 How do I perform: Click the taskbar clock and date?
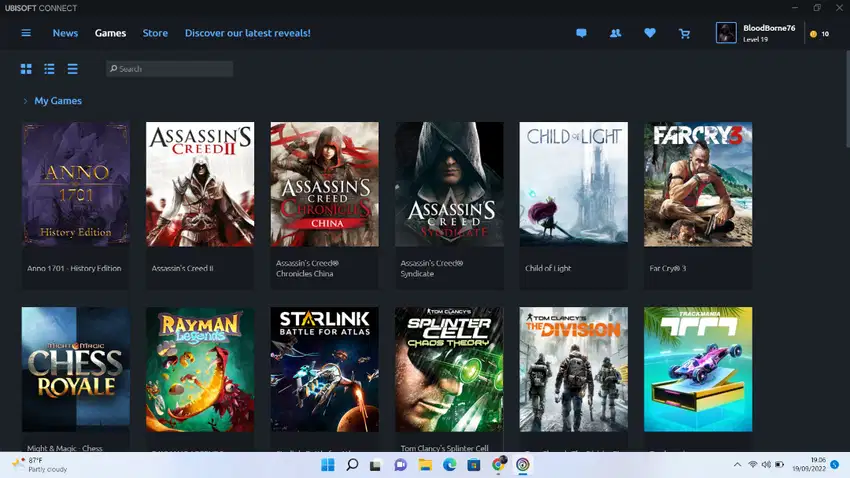tap(809, 464)
